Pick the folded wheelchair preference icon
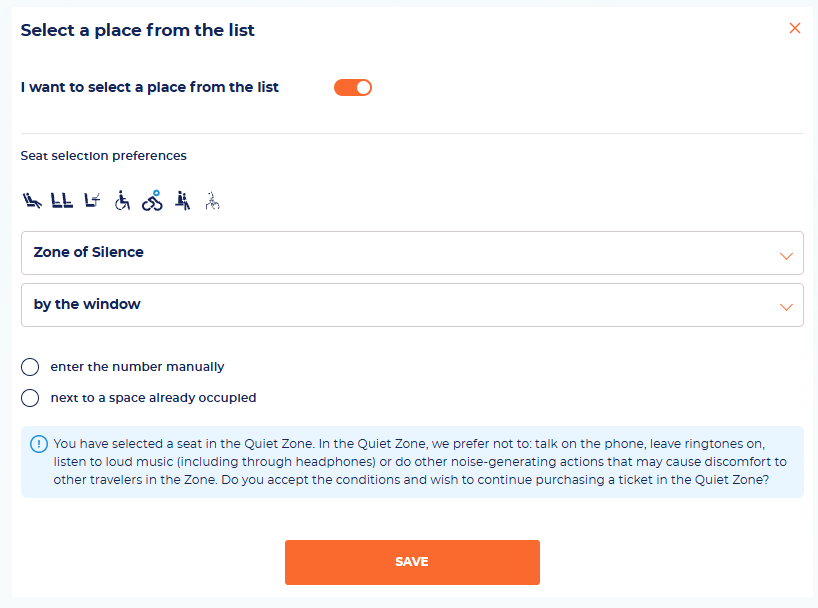The width and height of the screenshot is (818, 608). click(212, 201)
